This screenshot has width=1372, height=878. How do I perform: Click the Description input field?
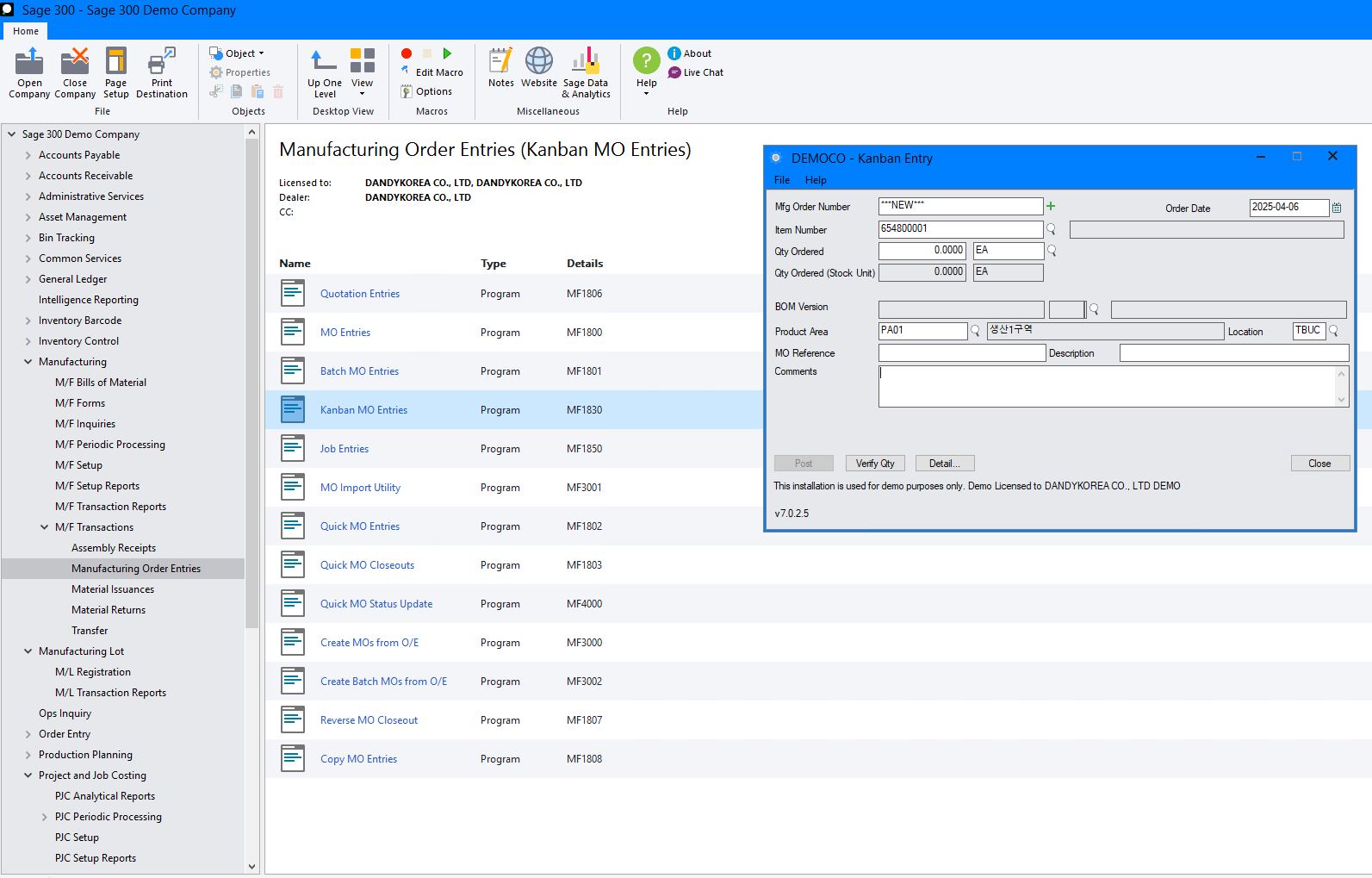1234,352
